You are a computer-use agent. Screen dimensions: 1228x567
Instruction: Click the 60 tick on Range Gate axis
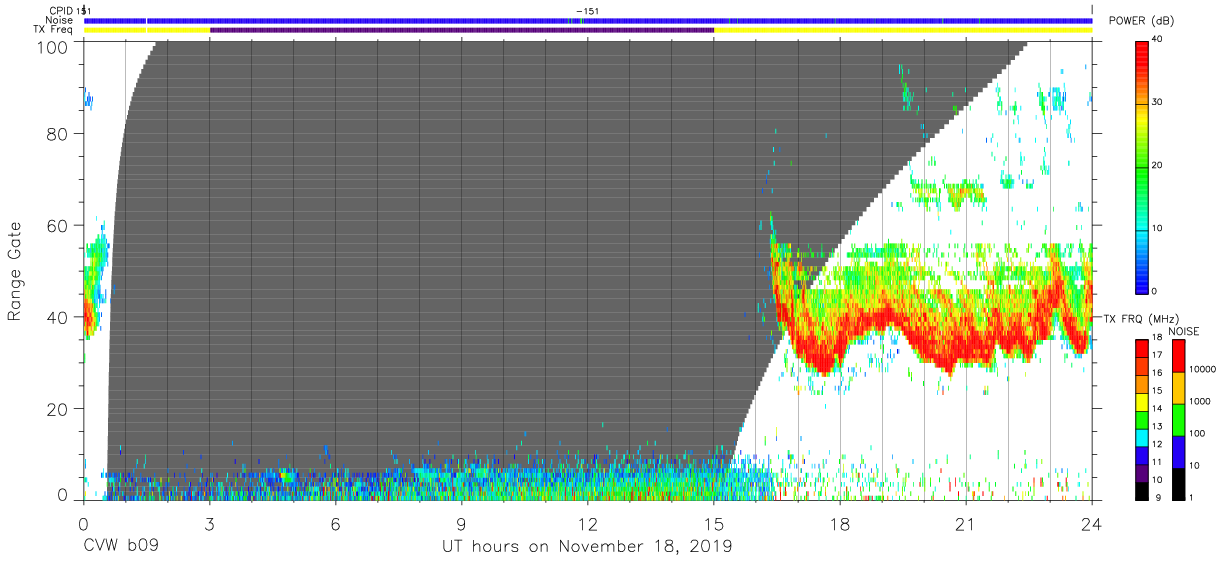[x=59, y=225]
